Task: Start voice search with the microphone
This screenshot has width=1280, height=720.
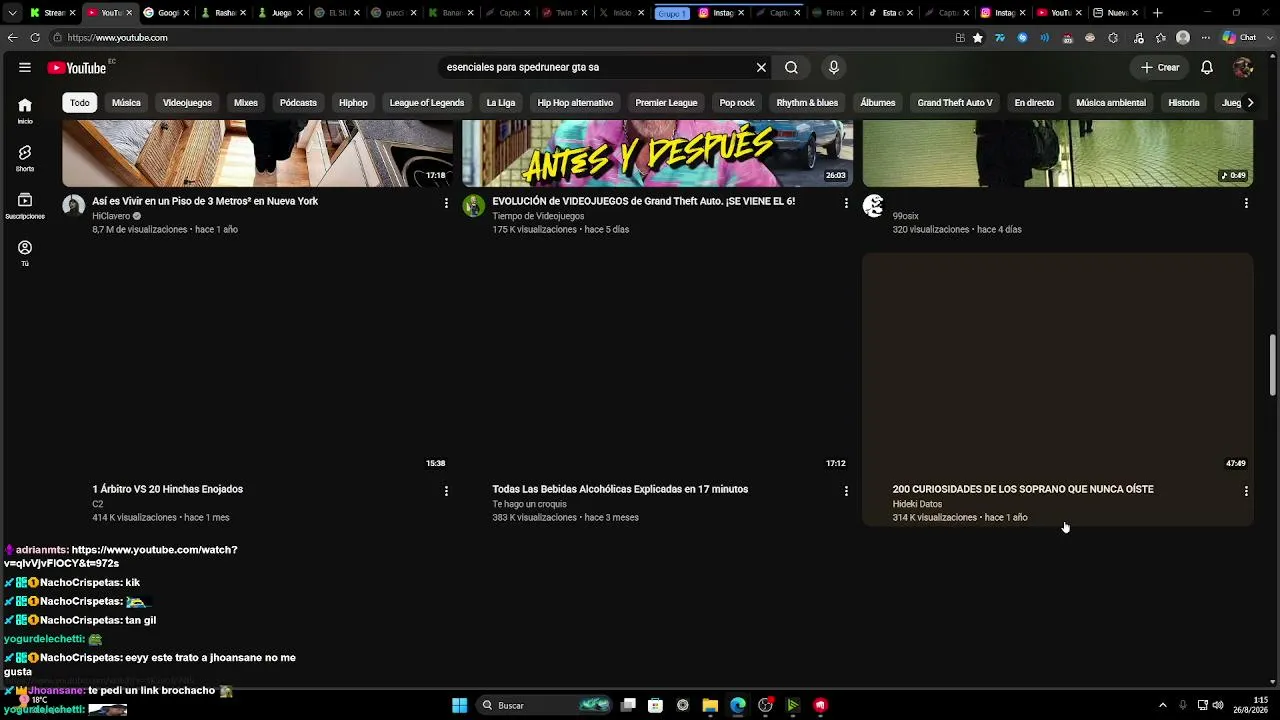Action: pyautogui.click(x=834, y=67)
